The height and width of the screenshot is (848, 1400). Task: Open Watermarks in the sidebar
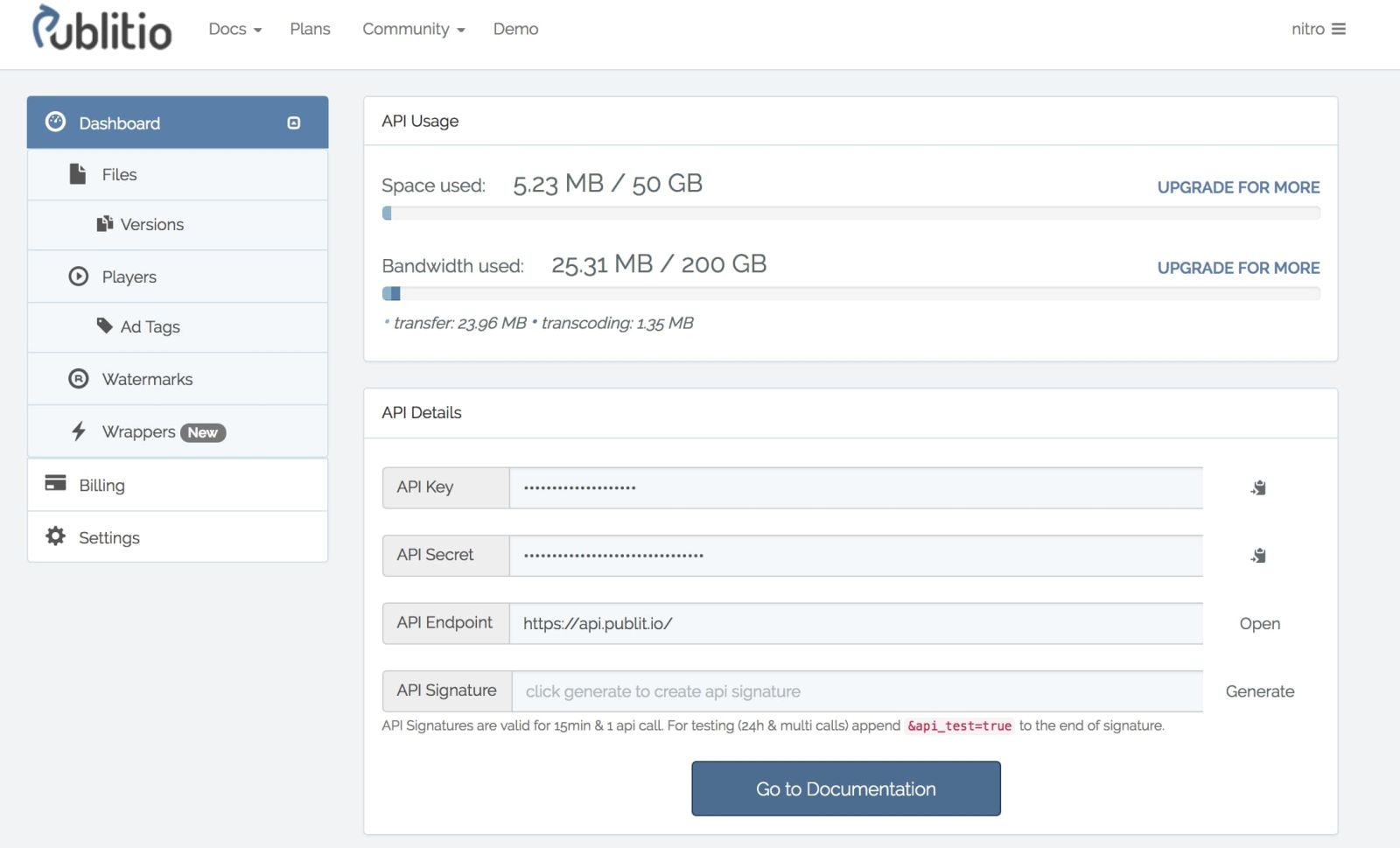click(x=178, y=379)
